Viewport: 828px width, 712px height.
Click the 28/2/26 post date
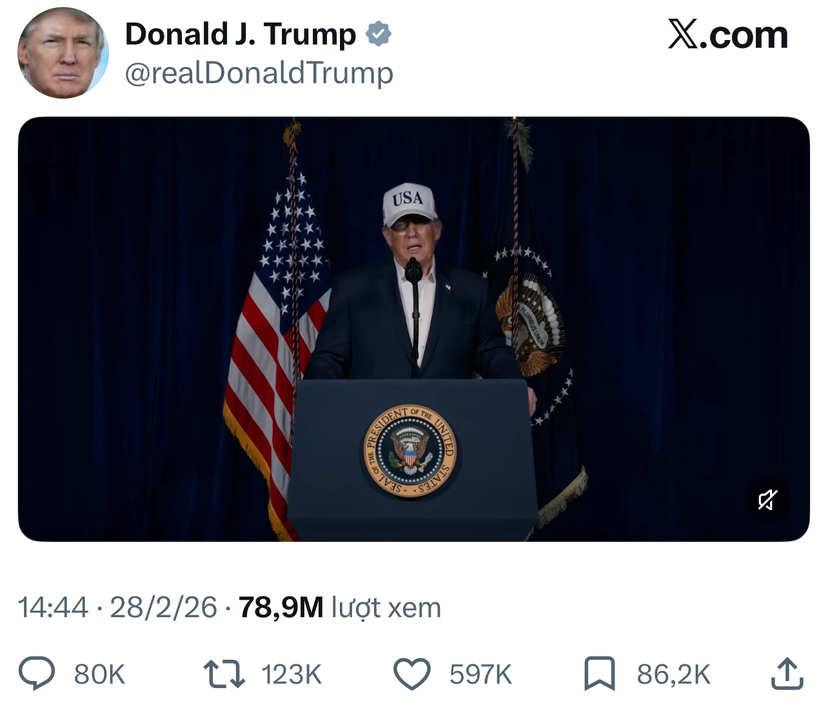163,607
